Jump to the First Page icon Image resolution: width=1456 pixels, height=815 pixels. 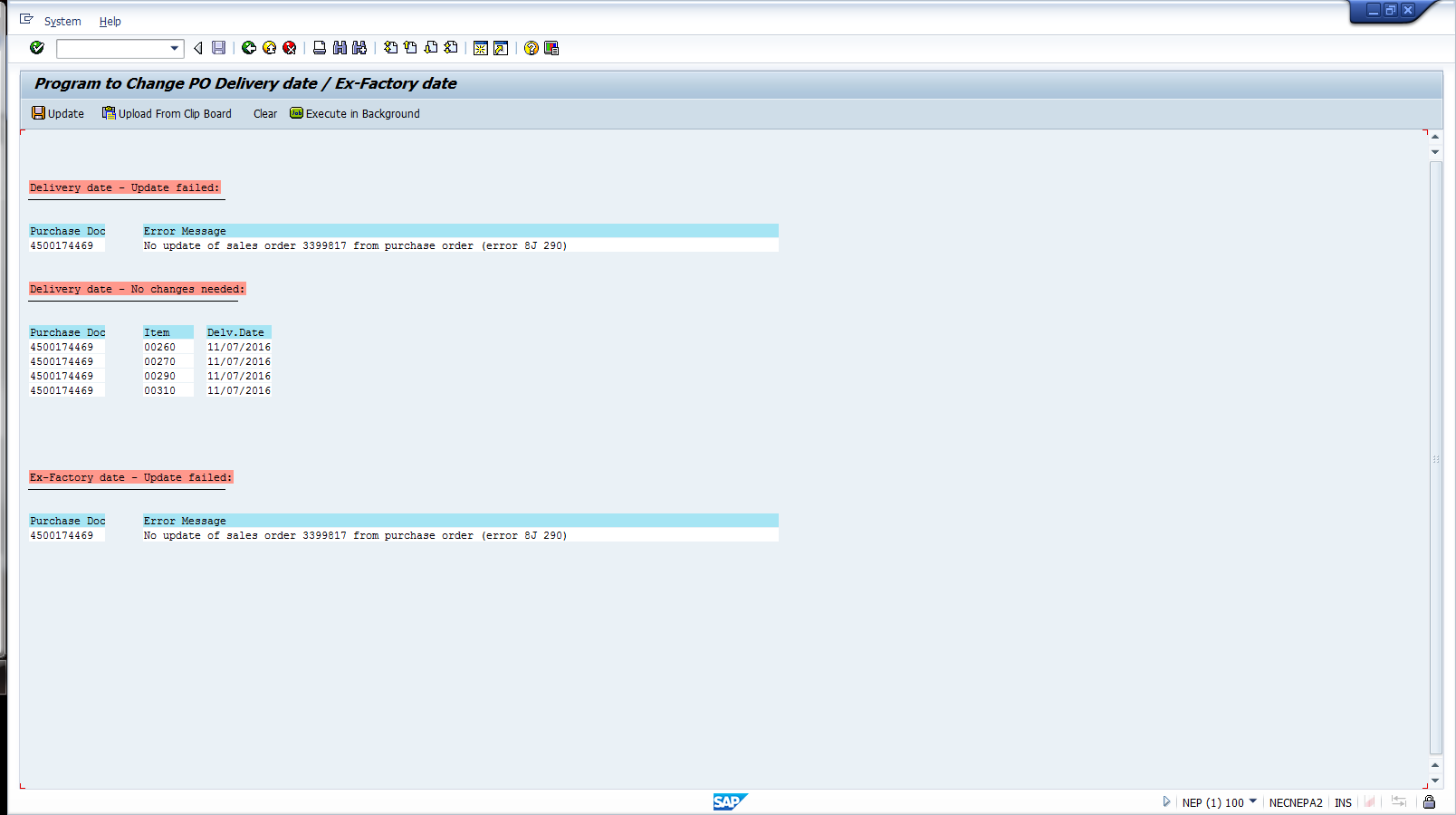(x=390, y=48)
